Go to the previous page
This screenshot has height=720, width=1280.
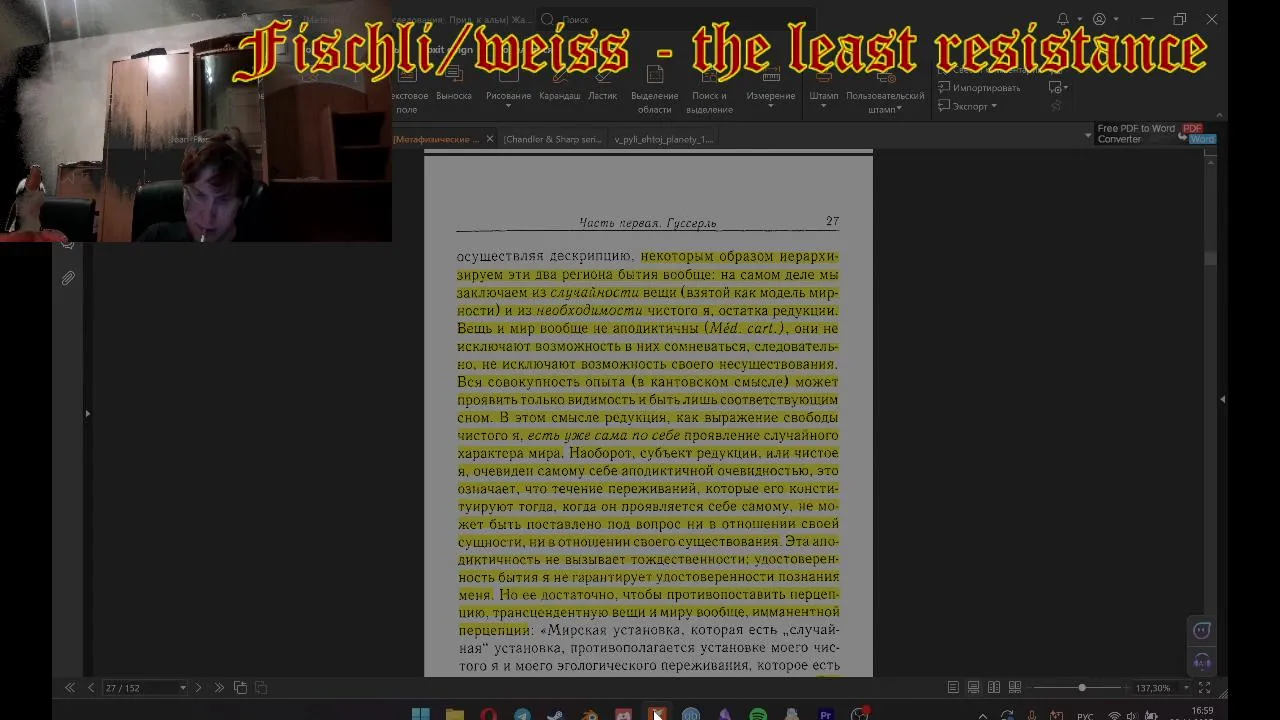point(91,688)
